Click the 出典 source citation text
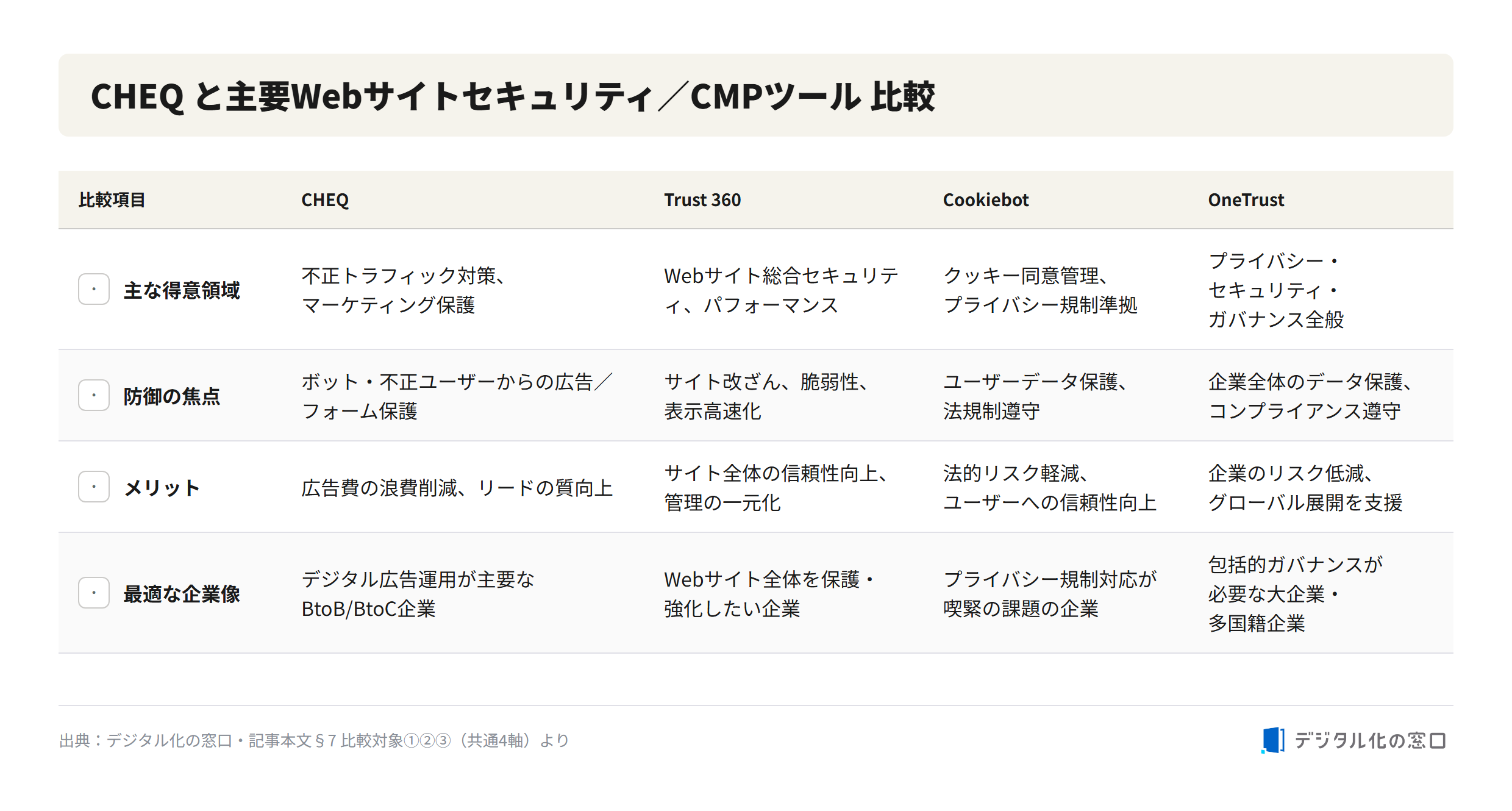1512x811 pixels. click(314, 740)
